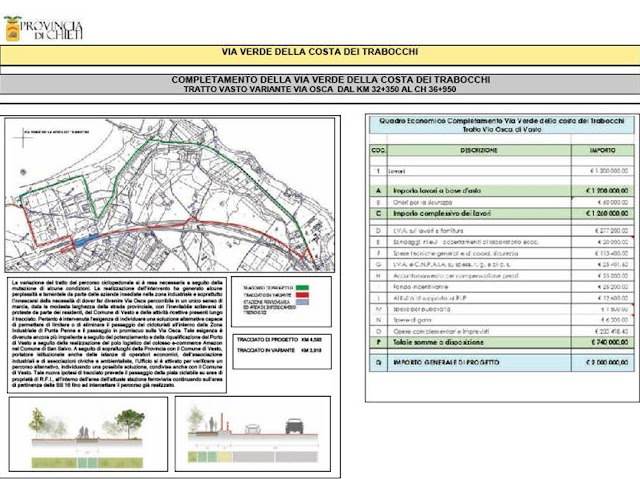Open the route map drawing
The image size is (640, 479).
(x=170, y=195)
